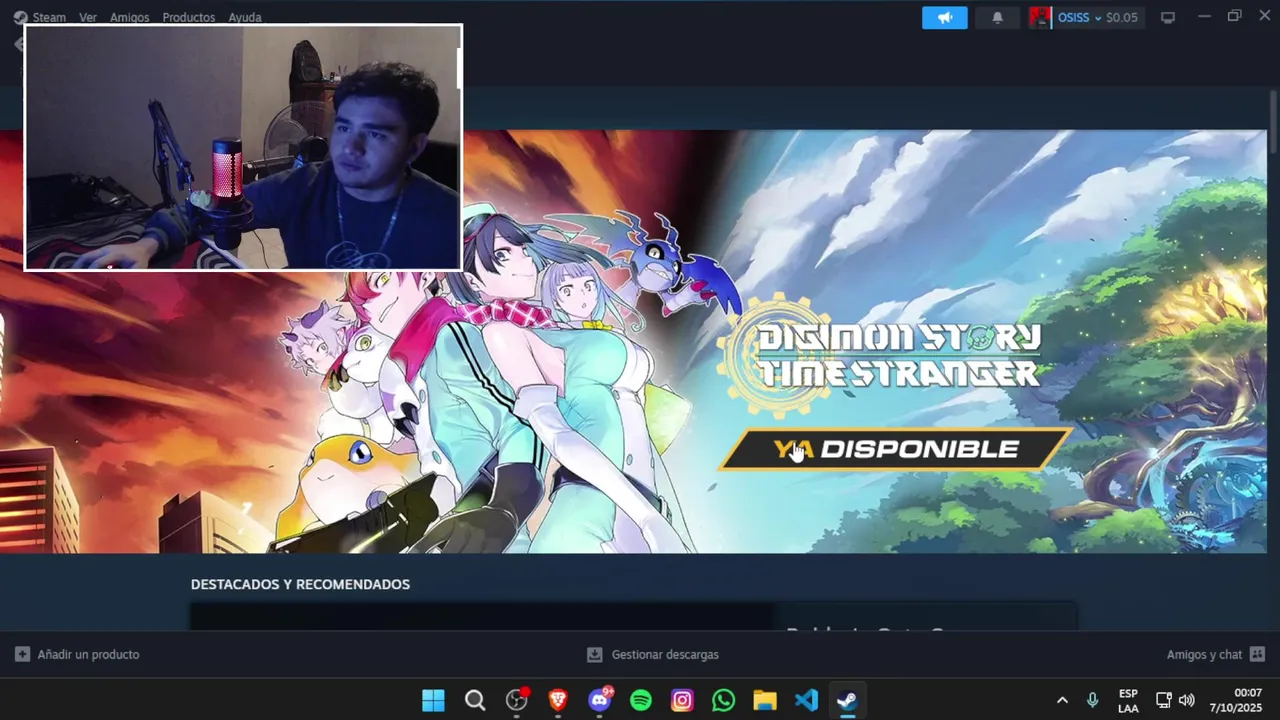Open the Windows Start menu

433,700
